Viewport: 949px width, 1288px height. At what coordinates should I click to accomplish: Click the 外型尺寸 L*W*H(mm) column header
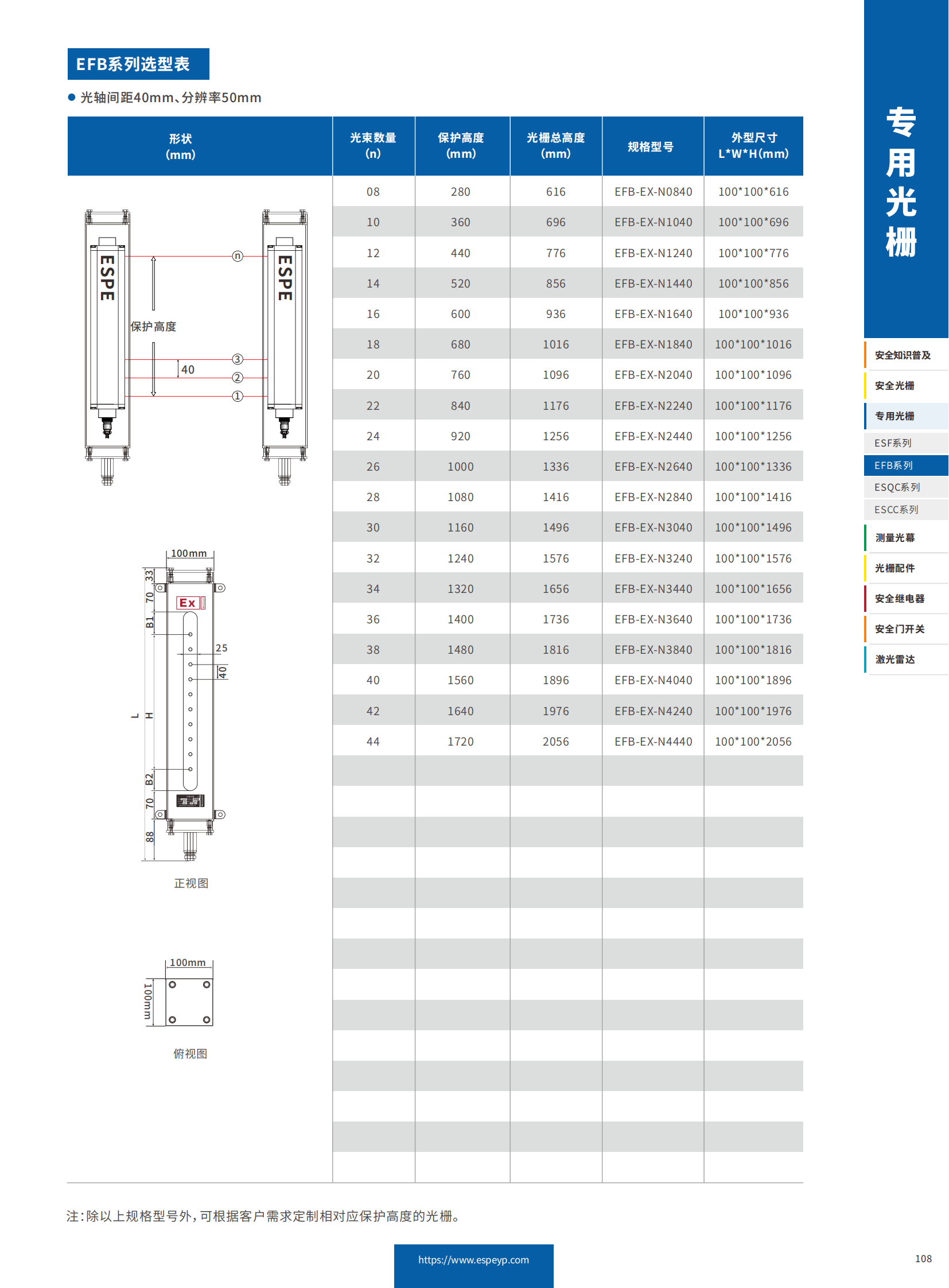(x=754, y=146)
